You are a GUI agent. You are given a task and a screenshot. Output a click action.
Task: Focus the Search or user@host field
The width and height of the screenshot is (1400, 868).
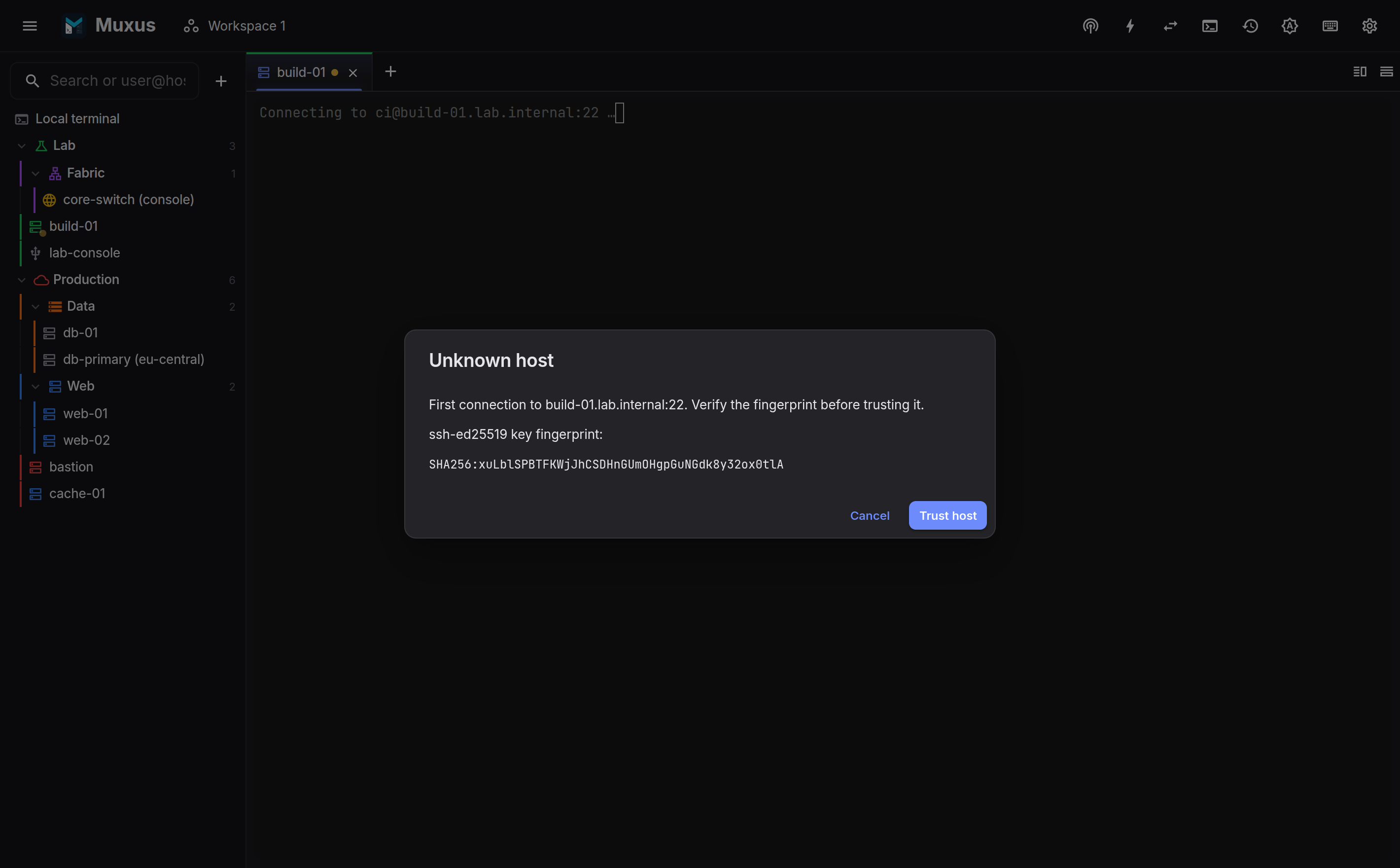[105, 81]
